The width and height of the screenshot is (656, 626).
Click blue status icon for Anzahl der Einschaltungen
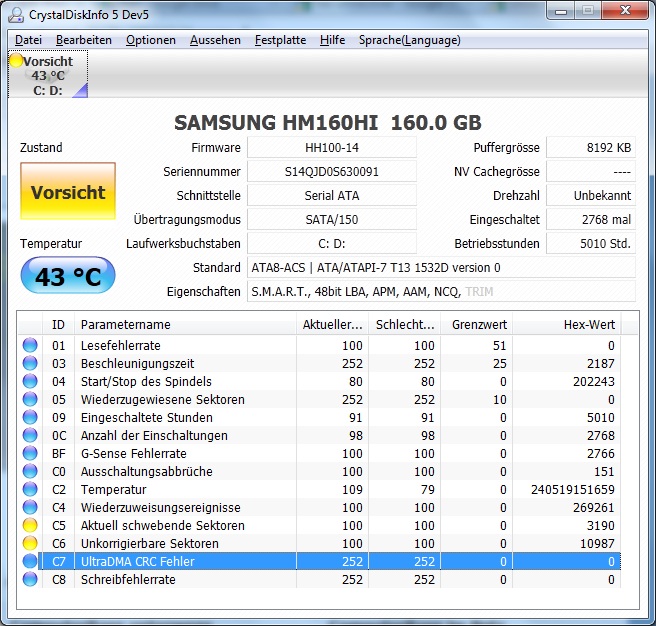[30, 435]
